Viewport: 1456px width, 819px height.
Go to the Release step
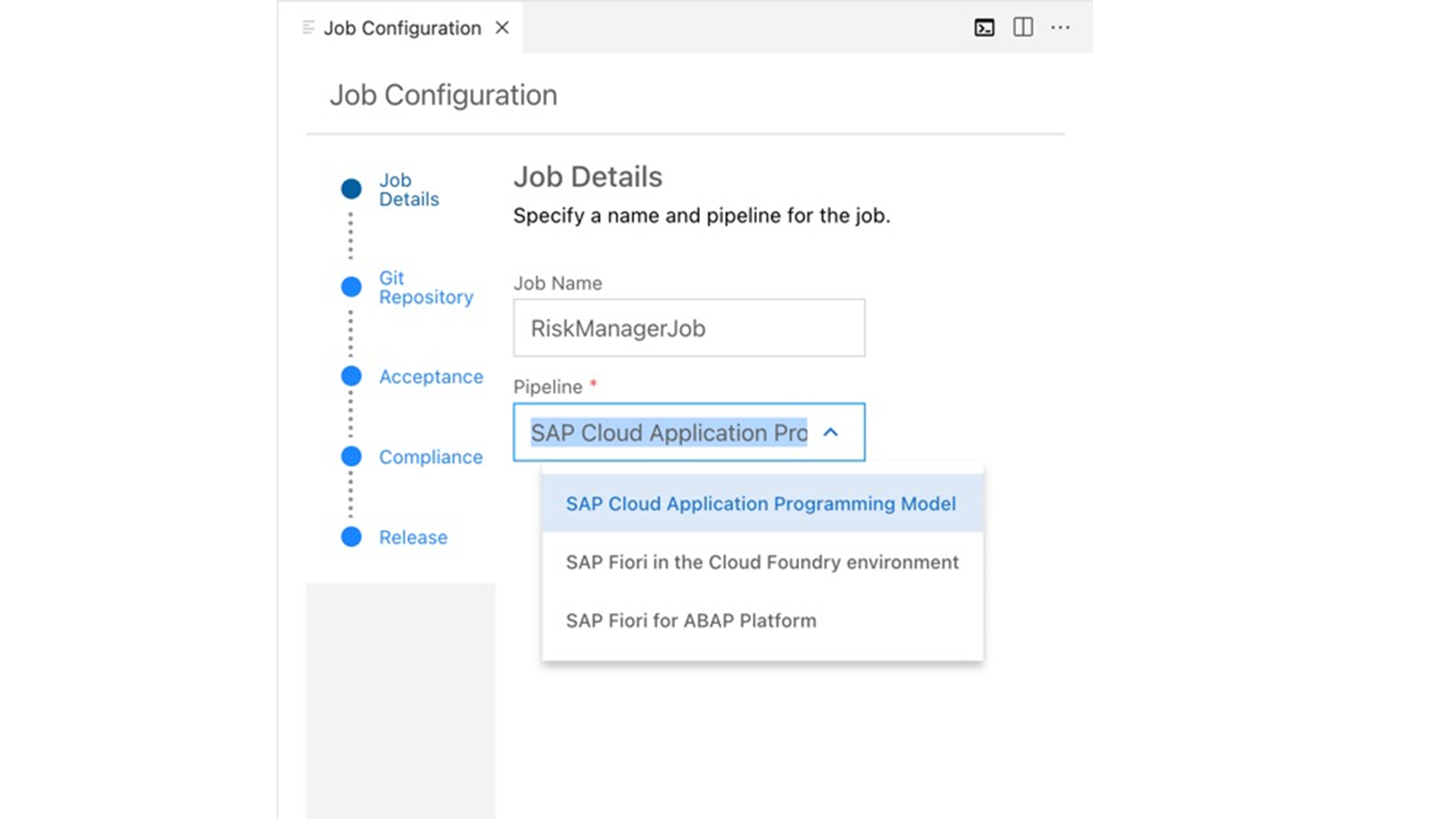click(x=413, y=537)
